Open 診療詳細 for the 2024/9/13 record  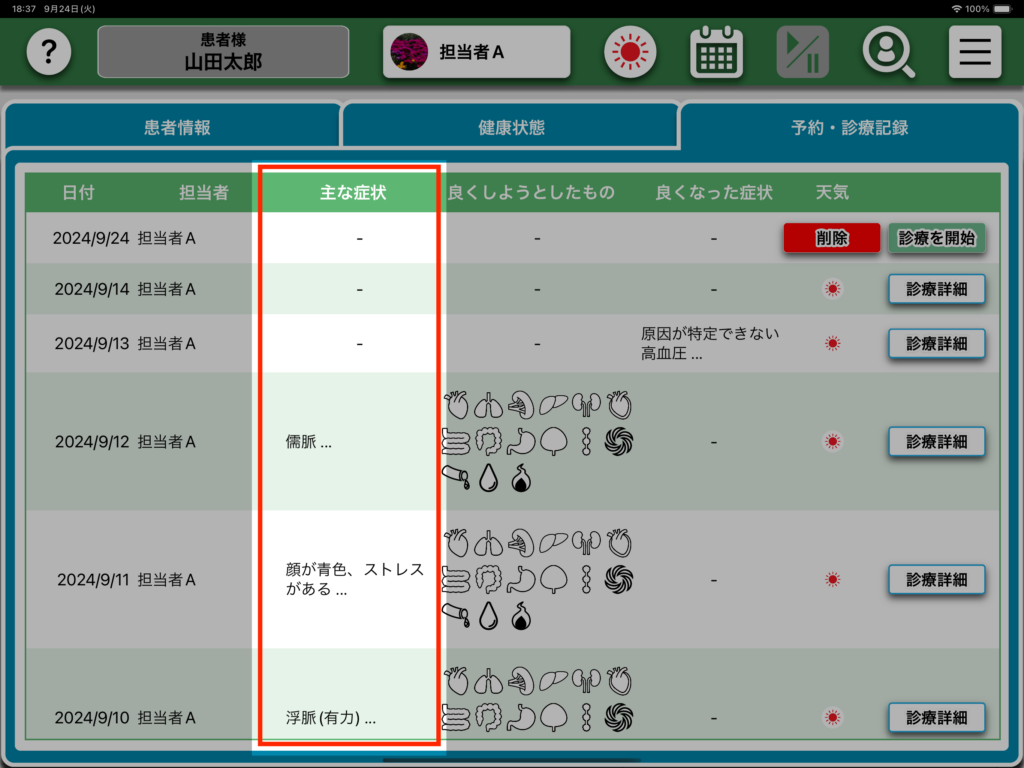pyautogui.click(x=936, y=343)
